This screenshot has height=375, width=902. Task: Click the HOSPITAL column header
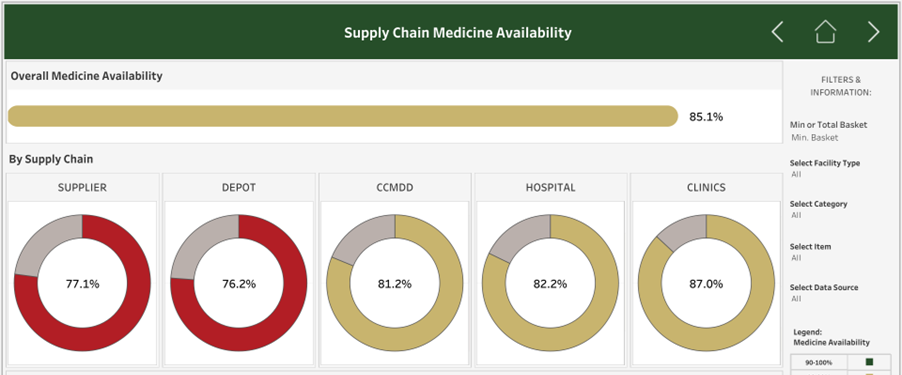[x=551, y=188]
